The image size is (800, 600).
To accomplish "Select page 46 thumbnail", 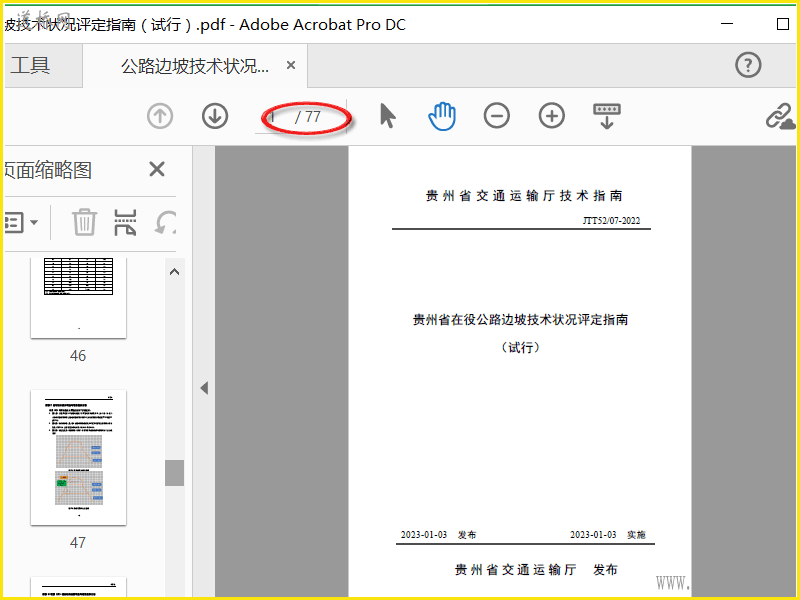I will (79, 297).
